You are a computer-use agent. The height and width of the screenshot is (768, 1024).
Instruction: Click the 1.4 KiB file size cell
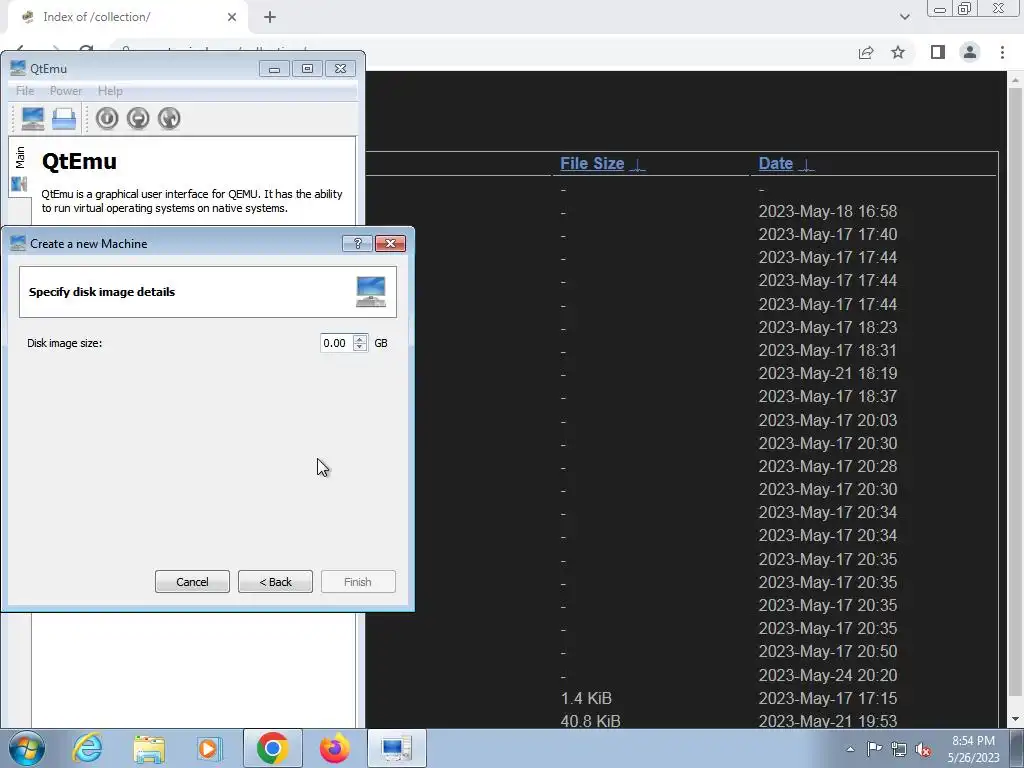(x=586, y=699)
